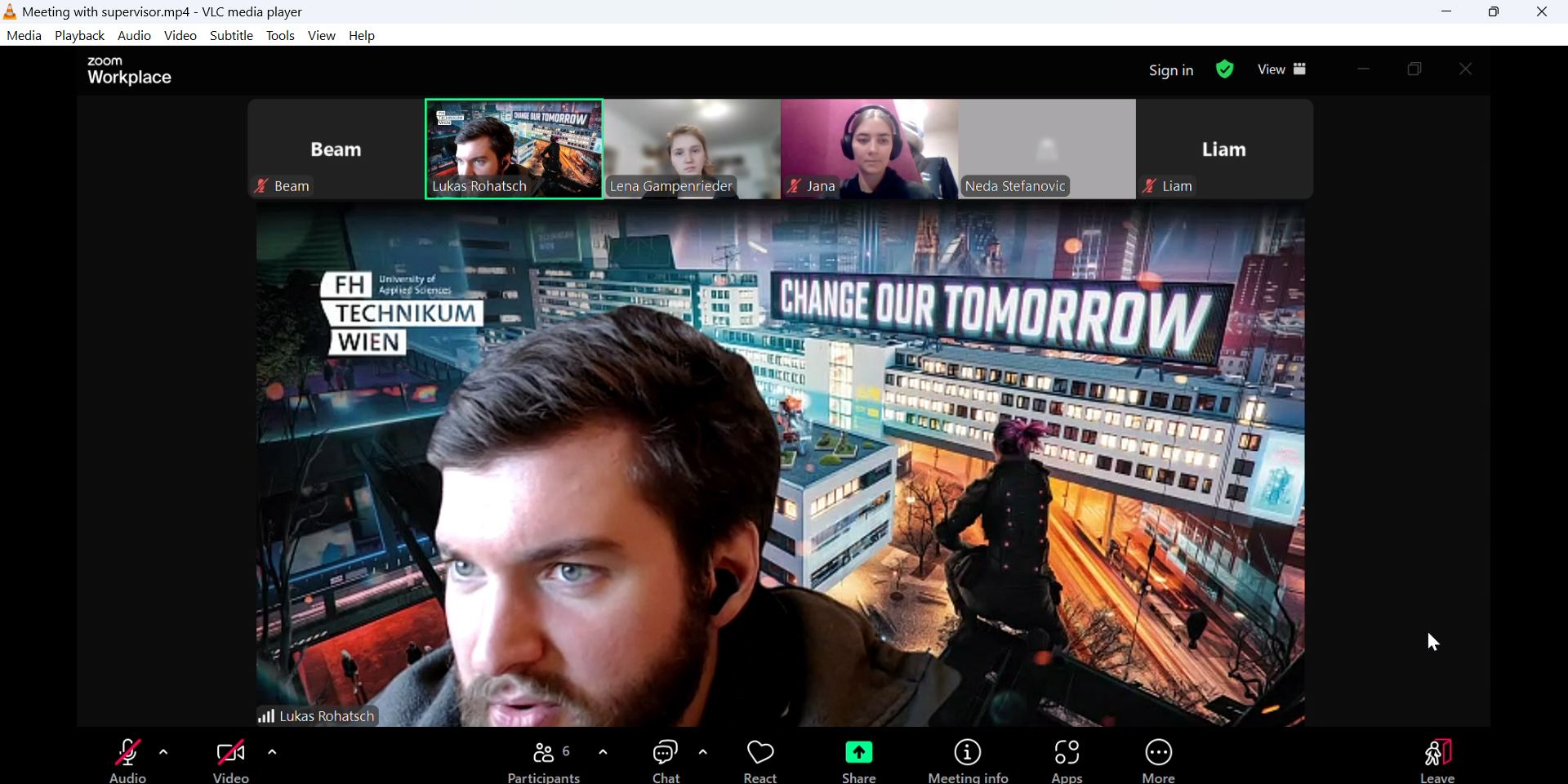This screenshot has height=784, width=1568.
Task: Close the Zoom meeting window
Action: [x=1466, y=69]
